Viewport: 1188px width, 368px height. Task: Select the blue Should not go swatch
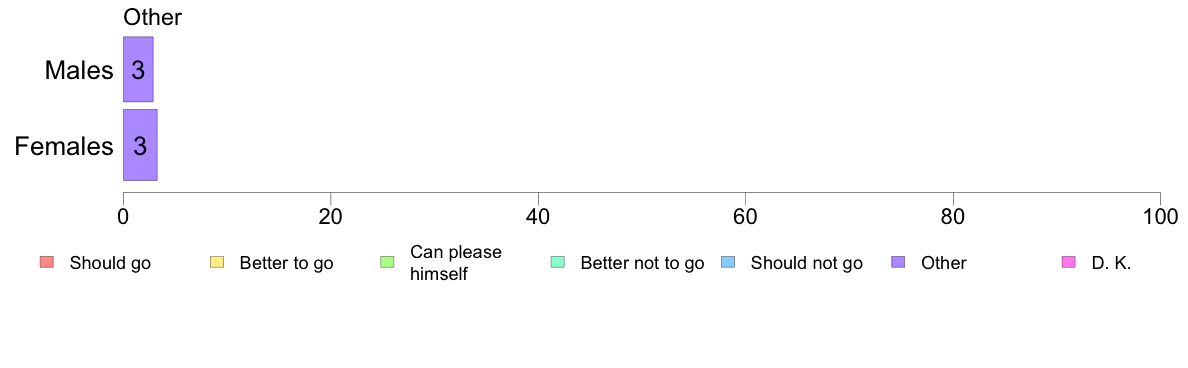pos(727,263)
